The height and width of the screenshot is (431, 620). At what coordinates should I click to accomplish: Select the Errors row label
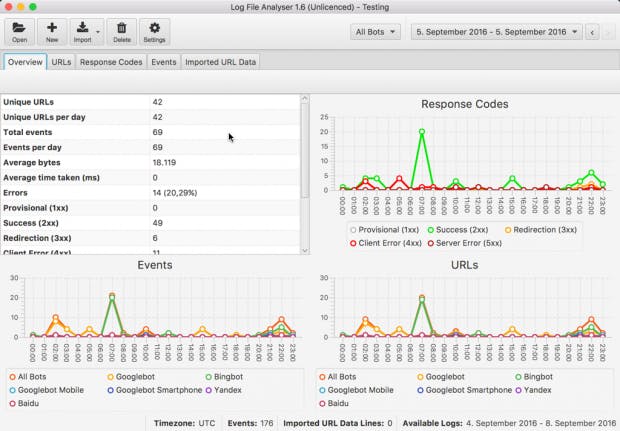coord(15,193)
